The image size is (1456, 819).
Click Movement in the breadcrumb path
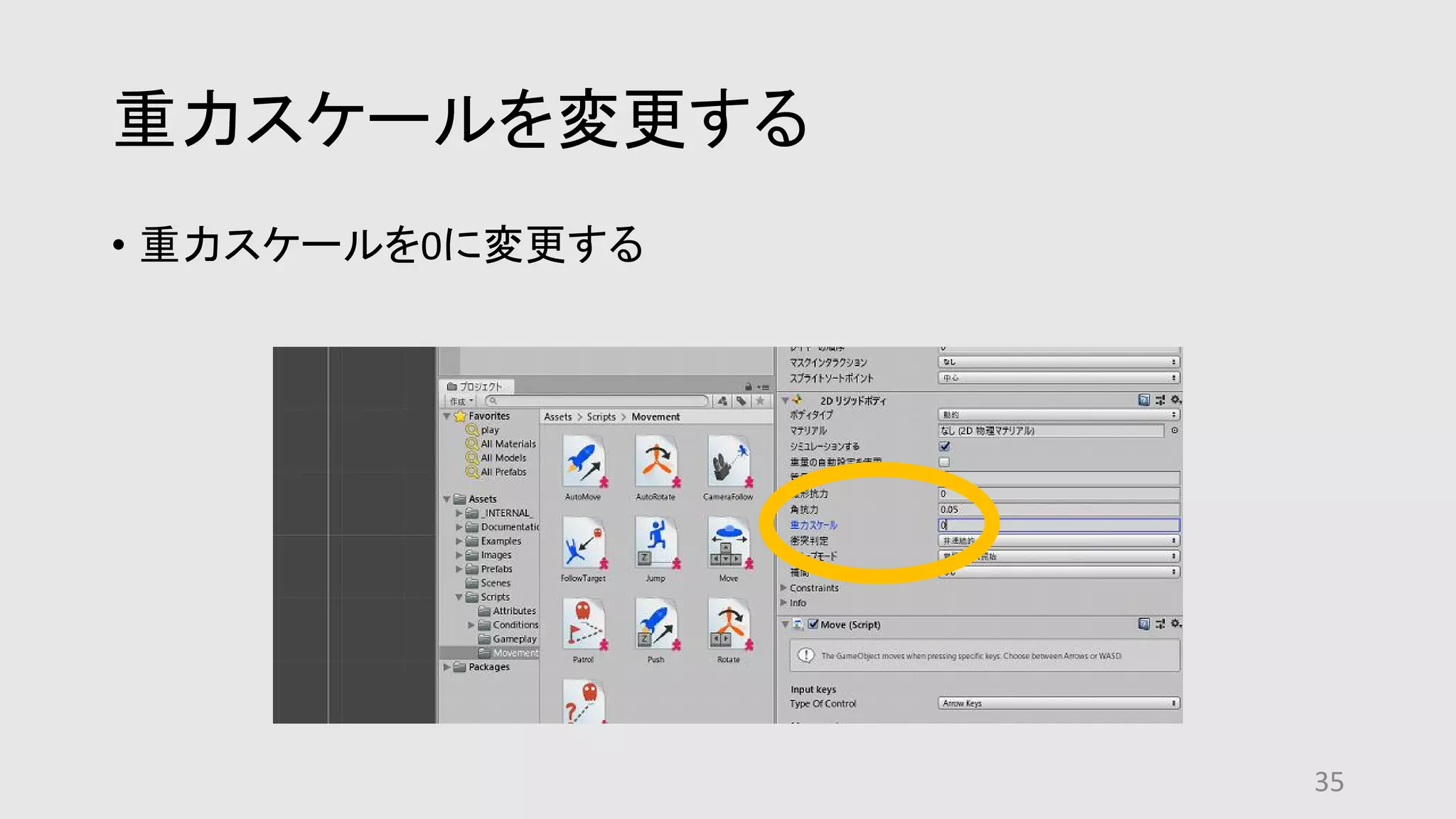point(655,417)
